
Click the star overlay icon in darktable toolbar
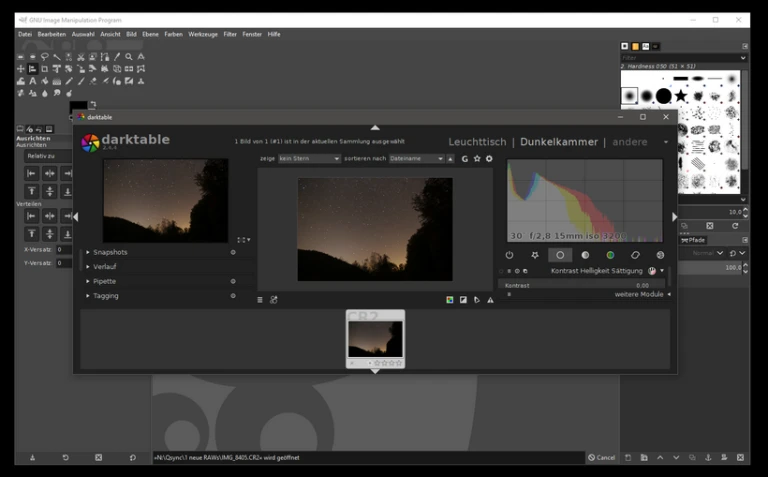coord(477,159)
